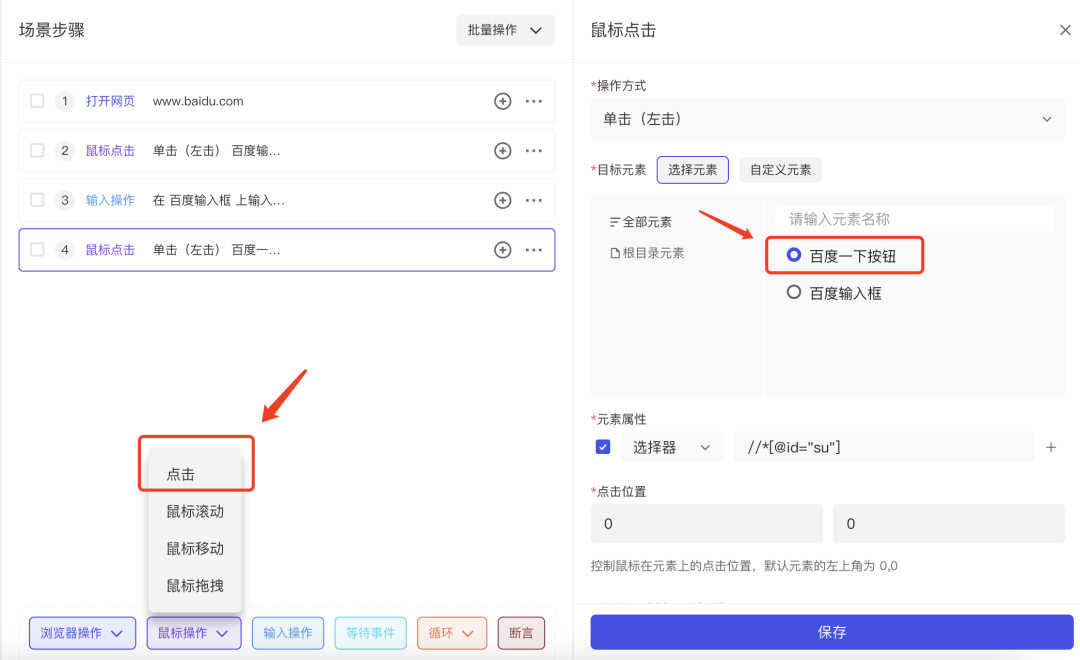This screenshot has width=1080, height=660.
Task: Switch to the 自定义元素 tab
Action: [x=780, y=170]
